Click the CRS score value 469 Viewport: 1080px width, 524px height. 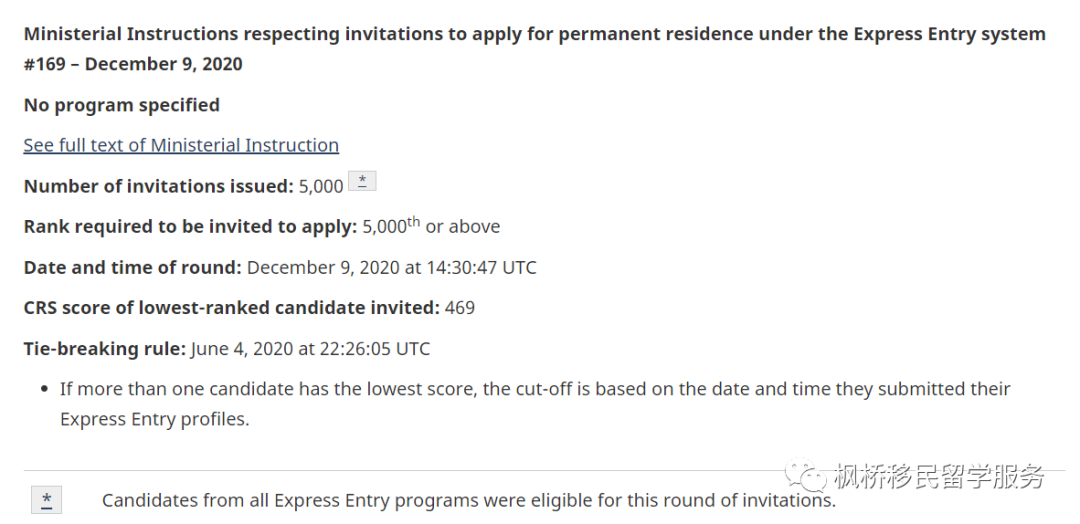point(459,308)
